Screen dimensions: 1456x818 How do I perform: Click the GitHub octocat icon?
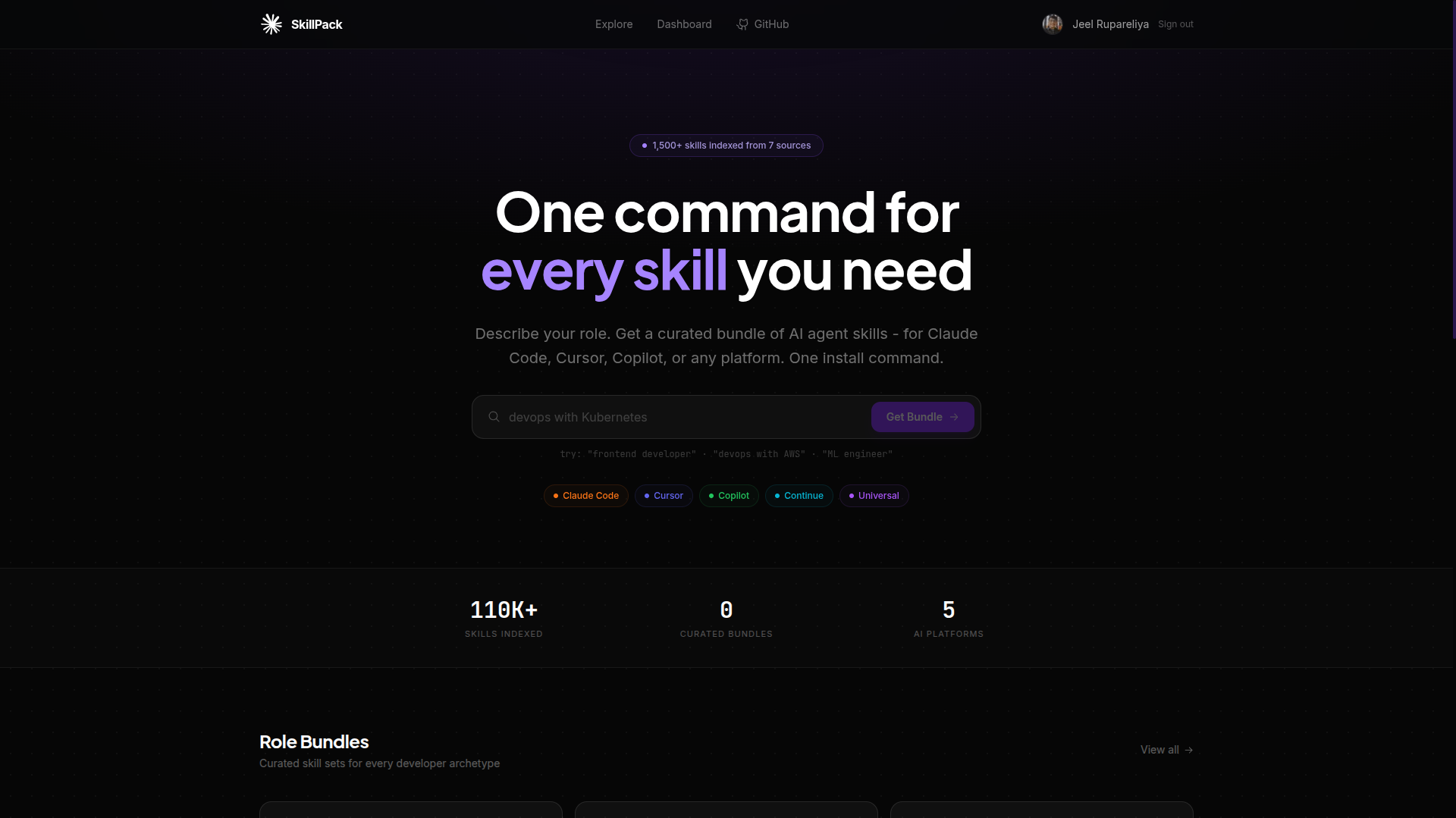[x=742, y=24]
